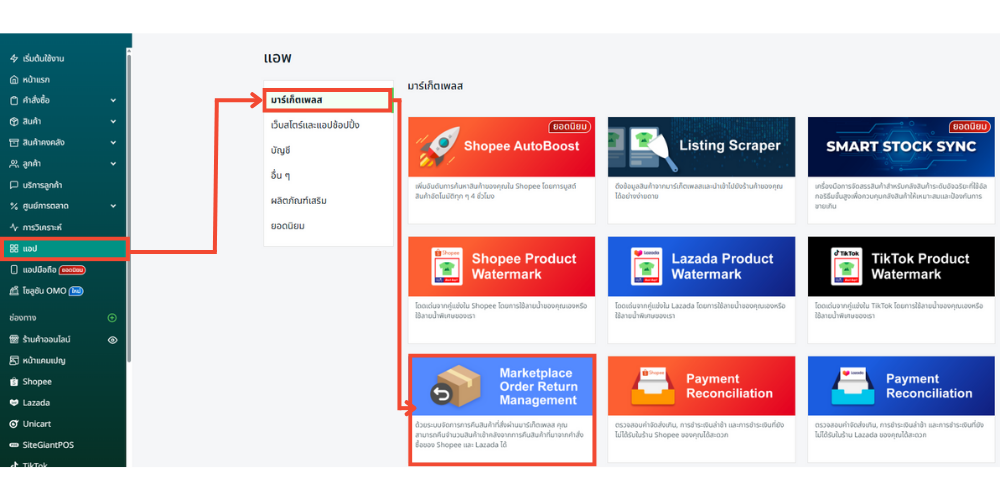Open the mobile app phone icon
This screenshot has width=1000, height=500.
(14, 270)
